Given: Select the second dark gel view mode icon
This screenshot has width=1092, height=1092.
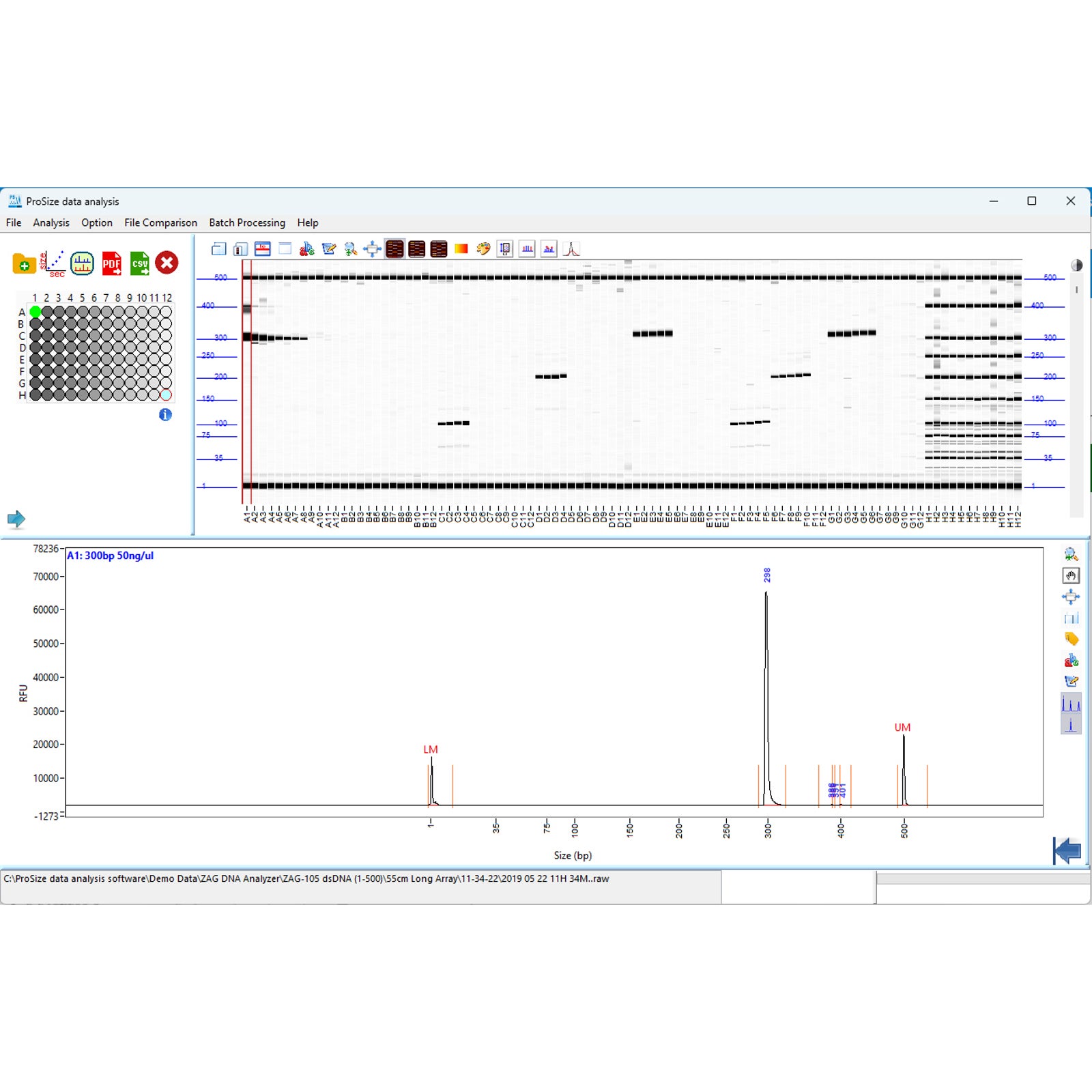Looking at the screenshot, I should click(x=417, y=249).
